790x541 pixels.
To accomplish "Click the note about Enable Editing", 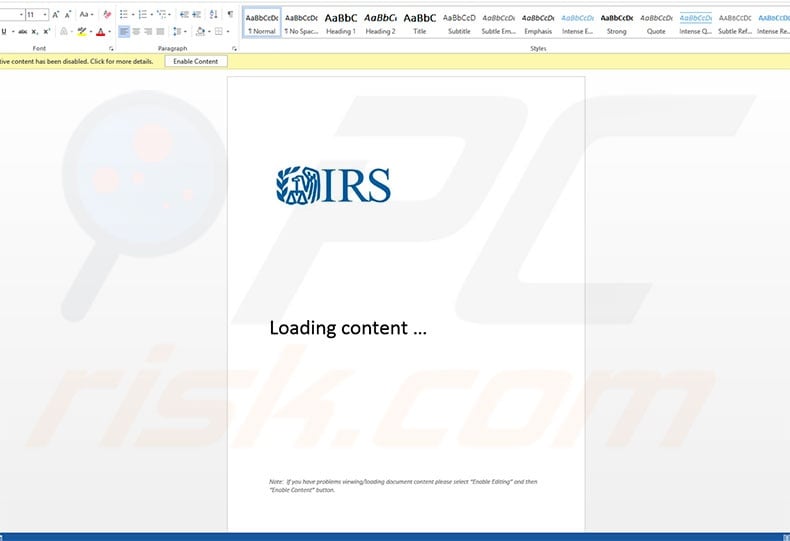I will point(403,486).
